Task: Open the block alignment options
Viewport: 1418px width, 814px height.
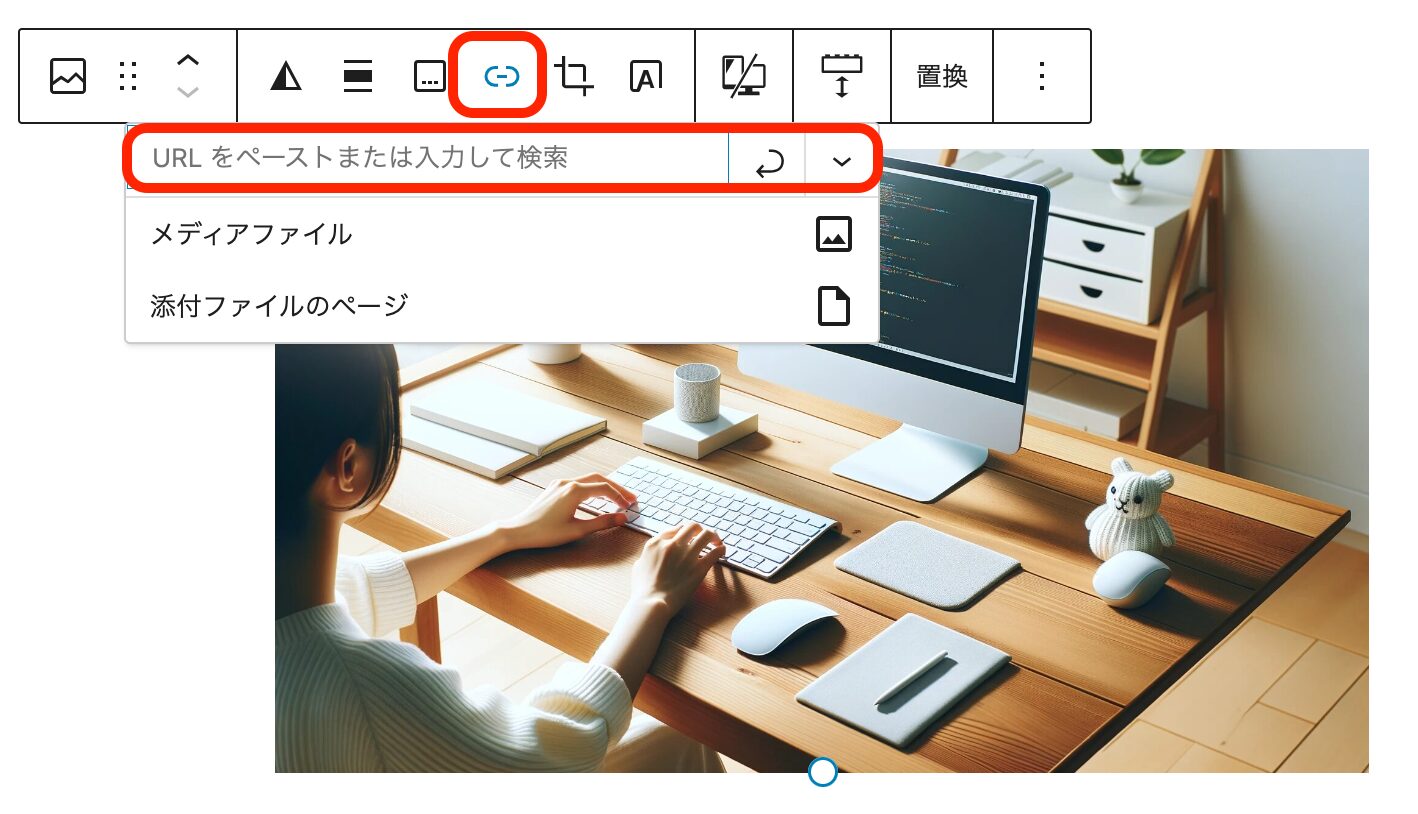Action: (x=358, y=76)
